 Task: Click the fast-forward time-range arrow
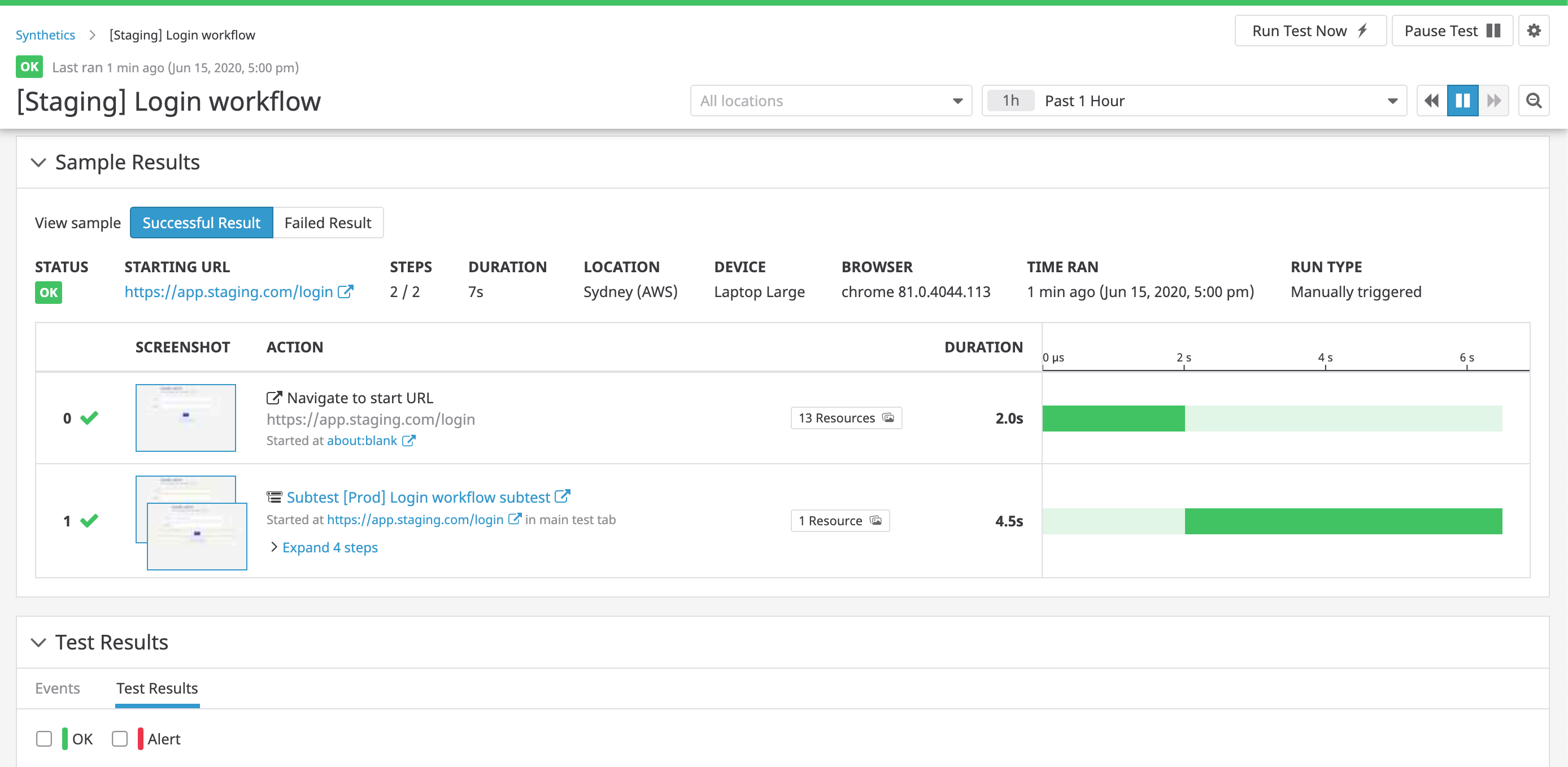(1495, 101)
